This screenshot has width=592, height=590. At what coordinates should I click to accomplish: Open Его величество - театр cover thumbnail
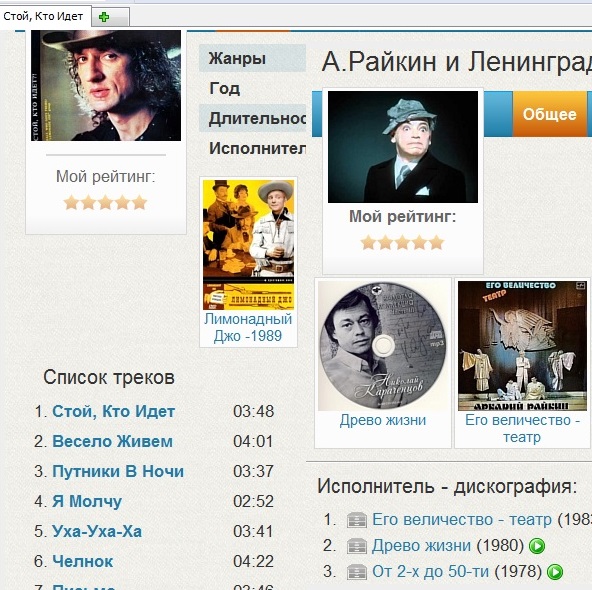(x=522, y=346)
